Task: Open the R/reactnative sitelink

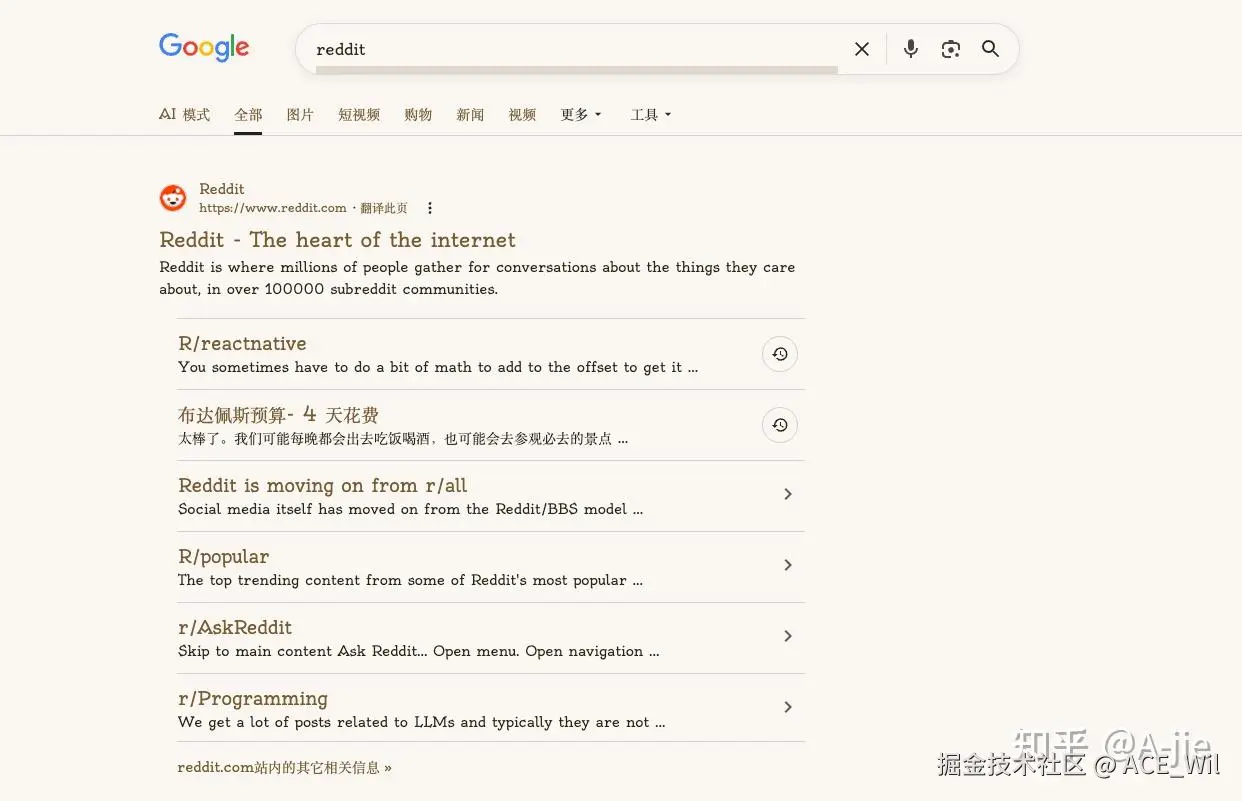Action: (242, 343)
